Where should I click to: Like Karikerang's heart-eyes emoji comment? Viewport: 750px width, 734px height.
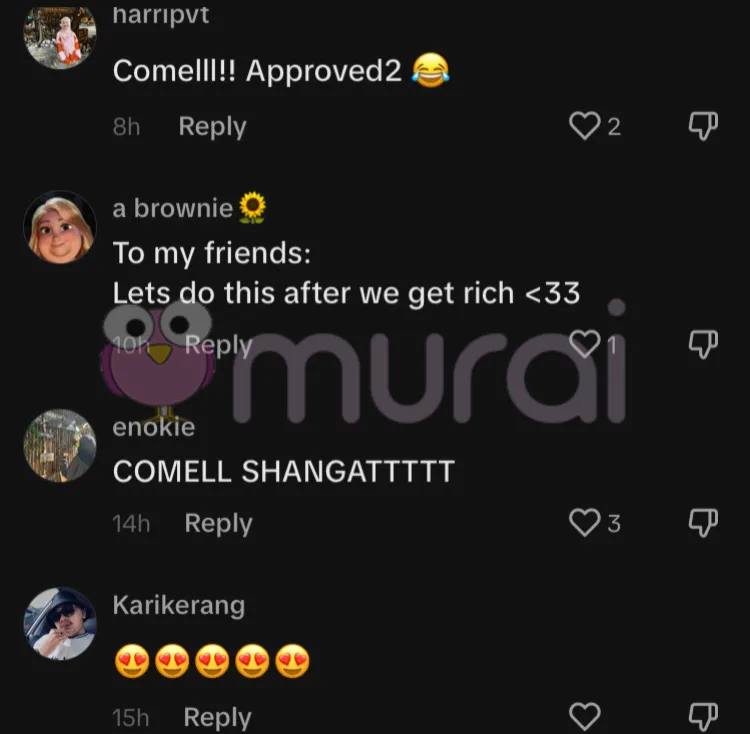pyautogui.click(x=585, y=716)
